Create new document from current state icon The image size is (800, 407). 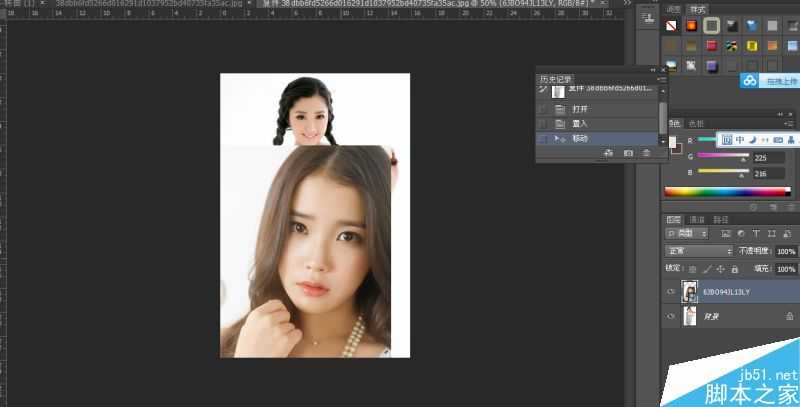click(608, 153)
